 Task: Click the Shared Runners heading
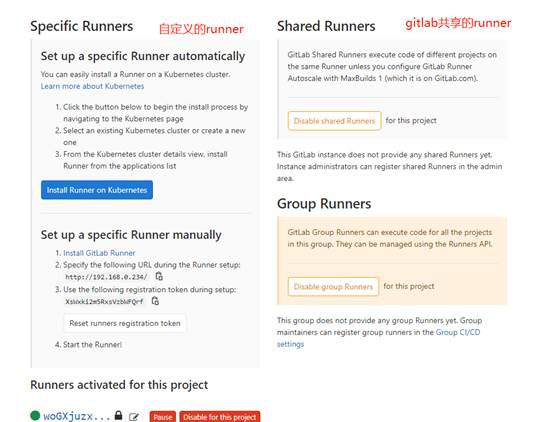326,26
